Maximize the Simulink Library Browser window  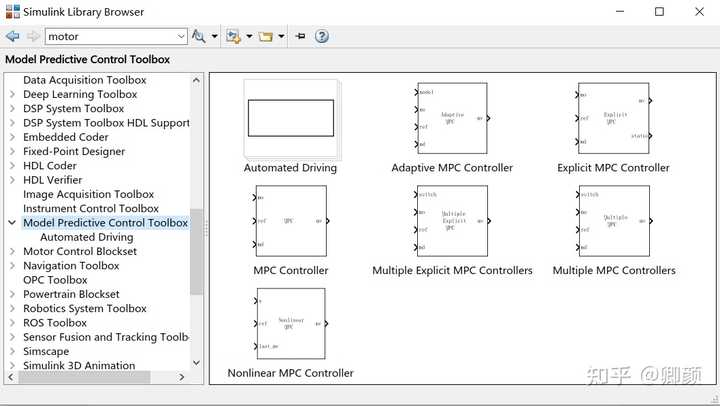(659, 11)
